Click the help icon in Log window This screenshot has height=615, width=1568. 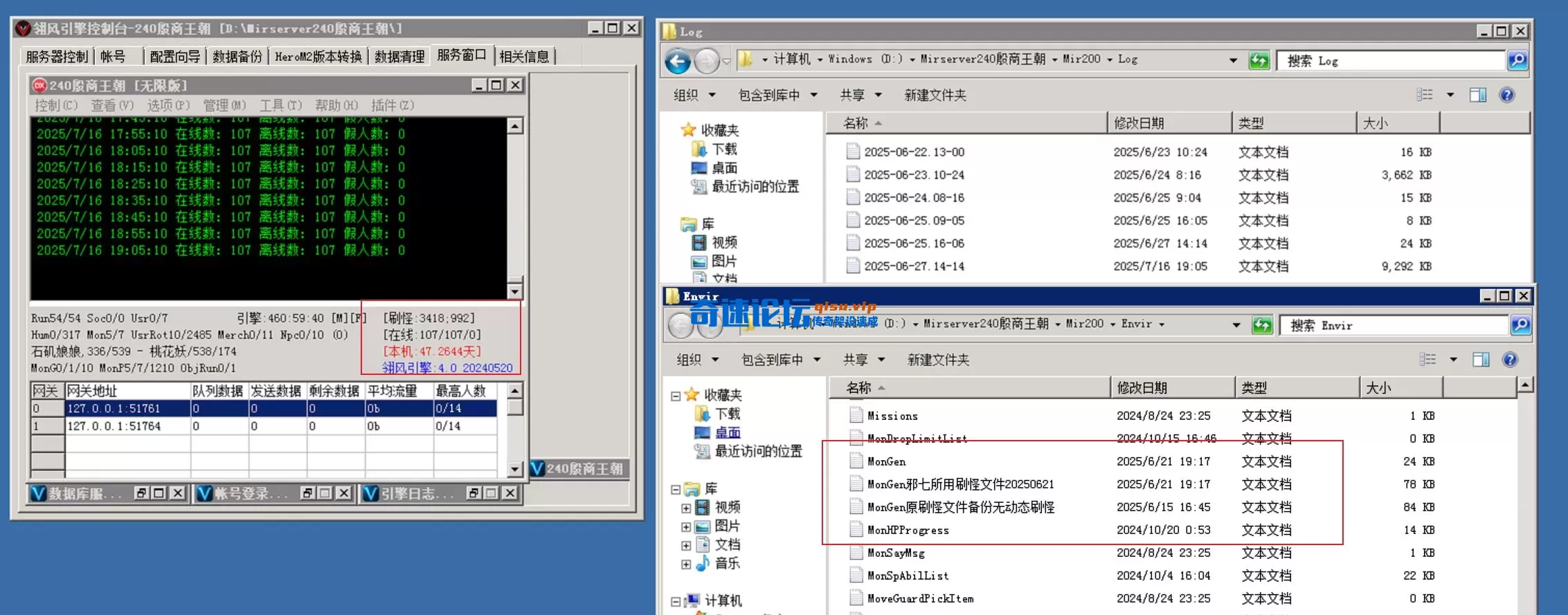(1507, 95)
